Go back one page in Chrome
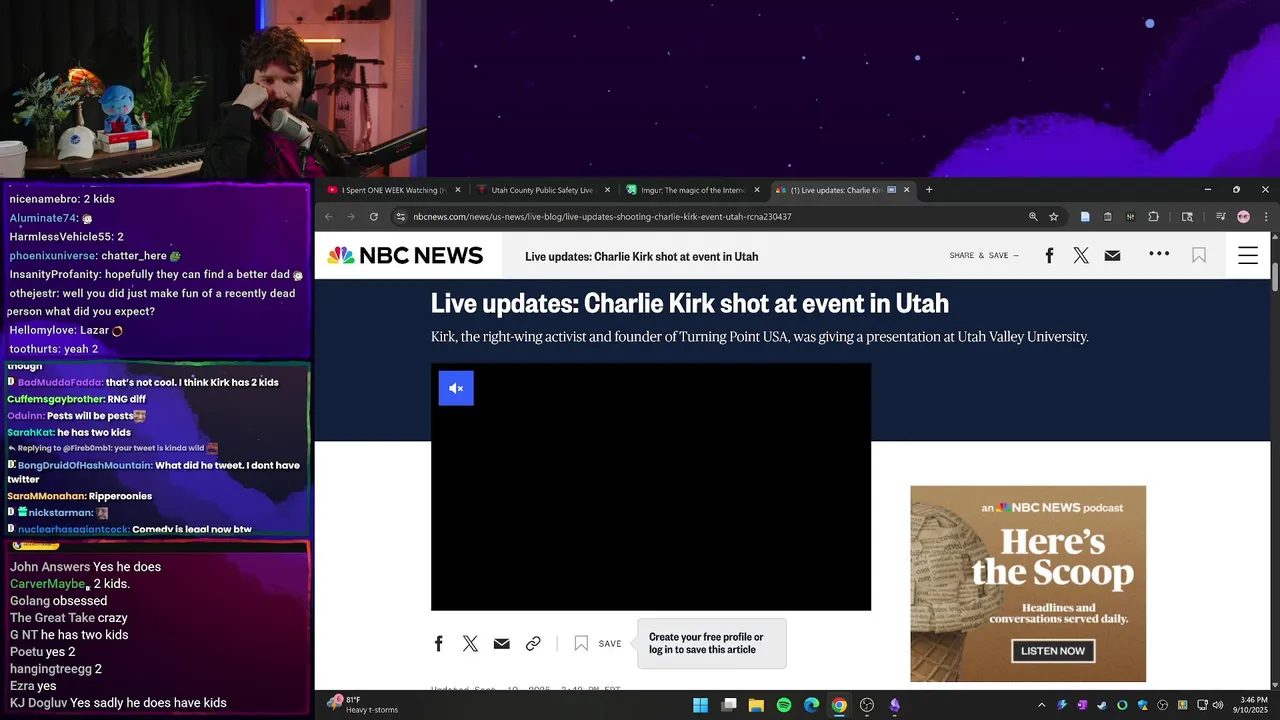 pos(328,217)
